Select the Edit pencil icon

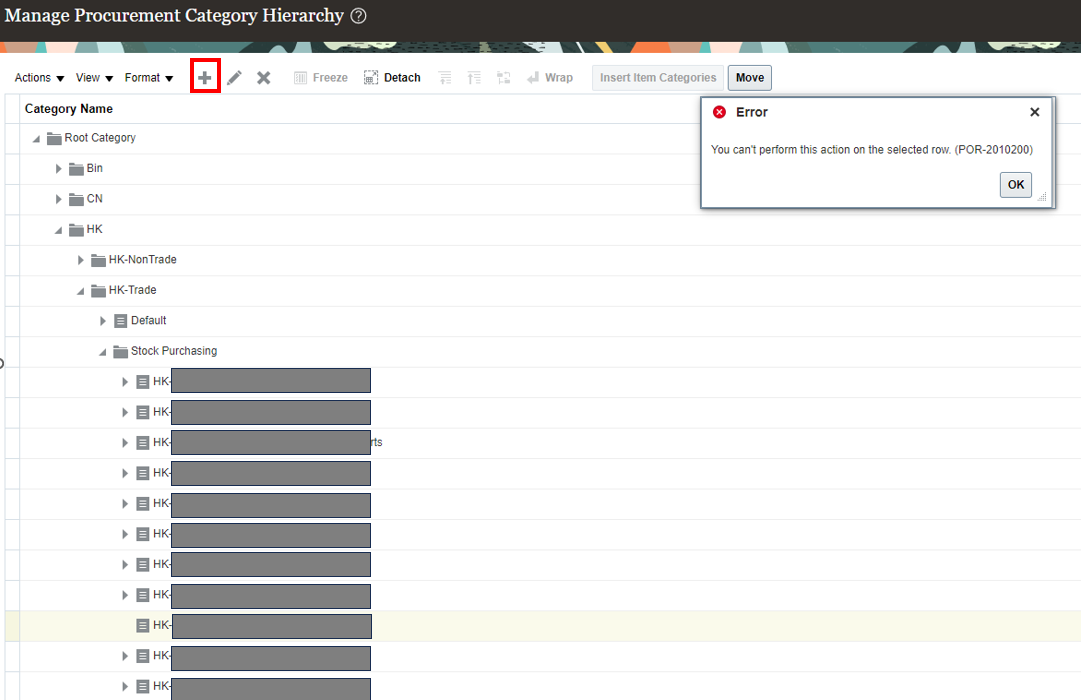coord(234,76)
